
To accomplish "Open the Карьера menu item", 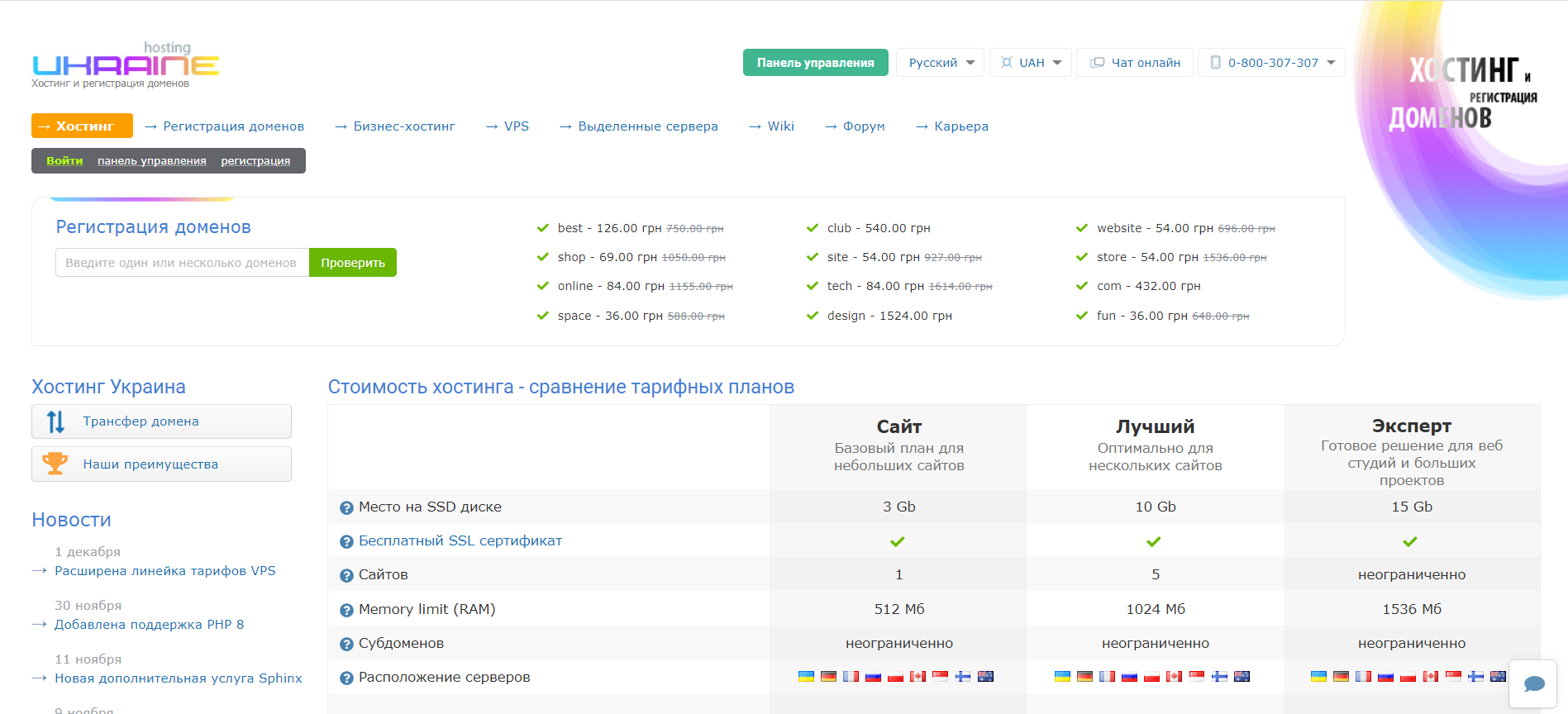I will (x=961, y=126).
